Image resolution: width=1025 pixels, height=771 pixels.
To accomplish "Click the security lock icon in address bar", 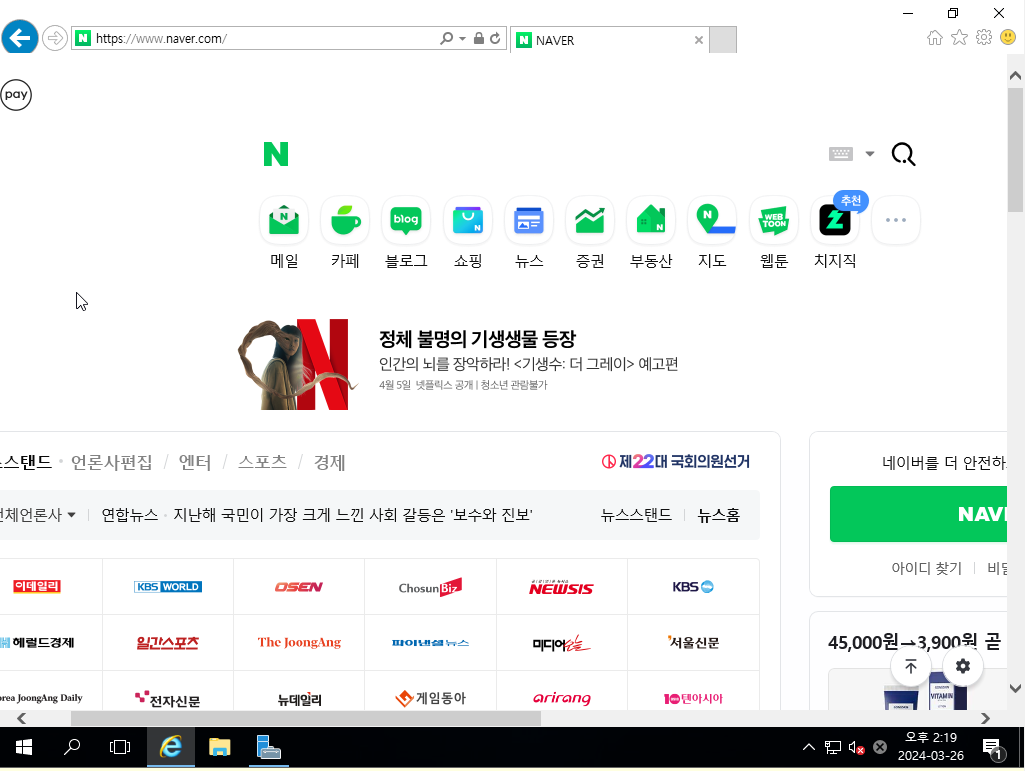I will click(479, 39).
